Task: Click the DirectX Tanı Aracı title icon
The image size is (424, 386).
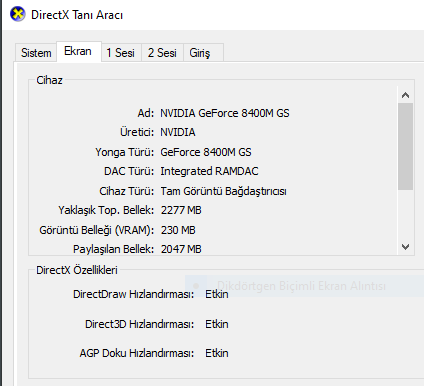Action: [17, 14]
